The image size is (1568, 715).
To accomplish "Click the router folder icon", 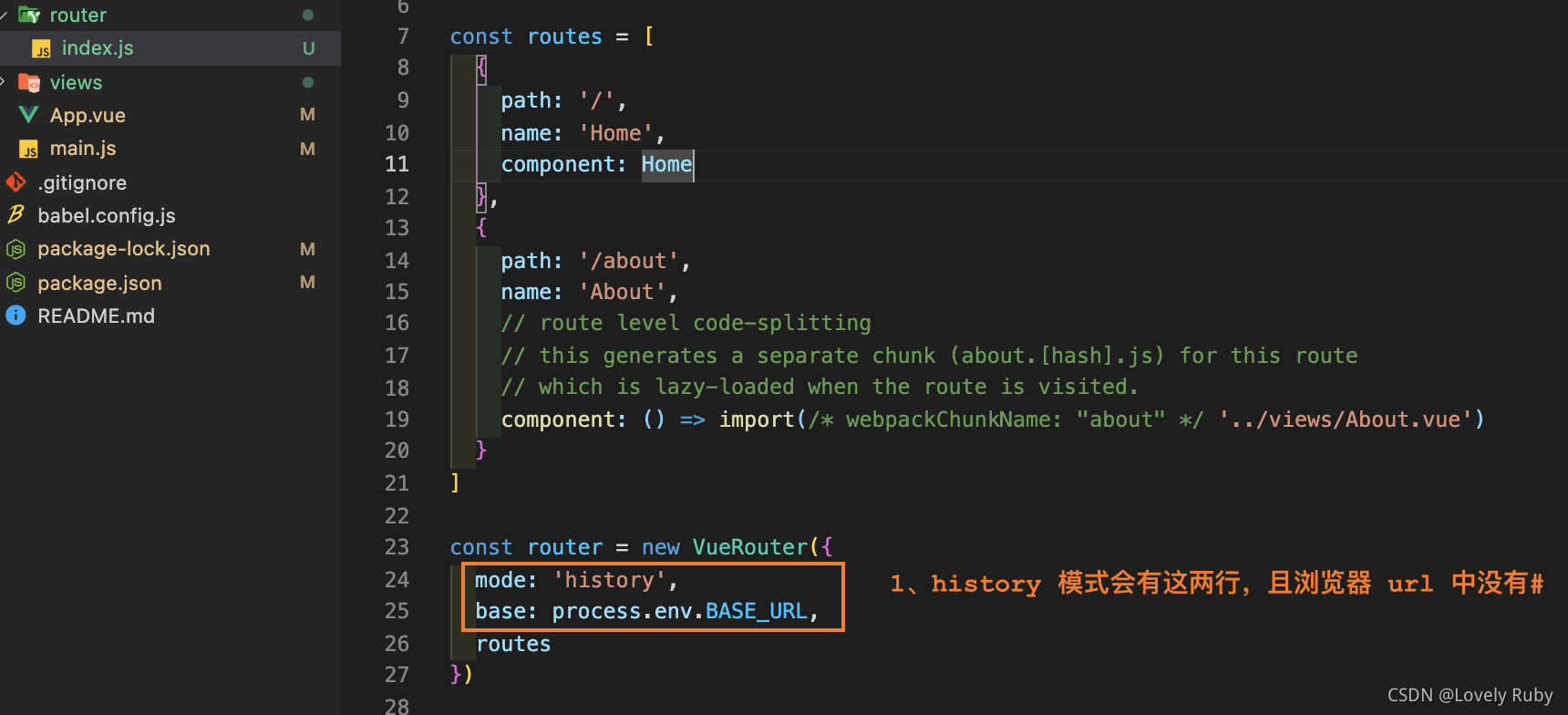I will (29, 15).
